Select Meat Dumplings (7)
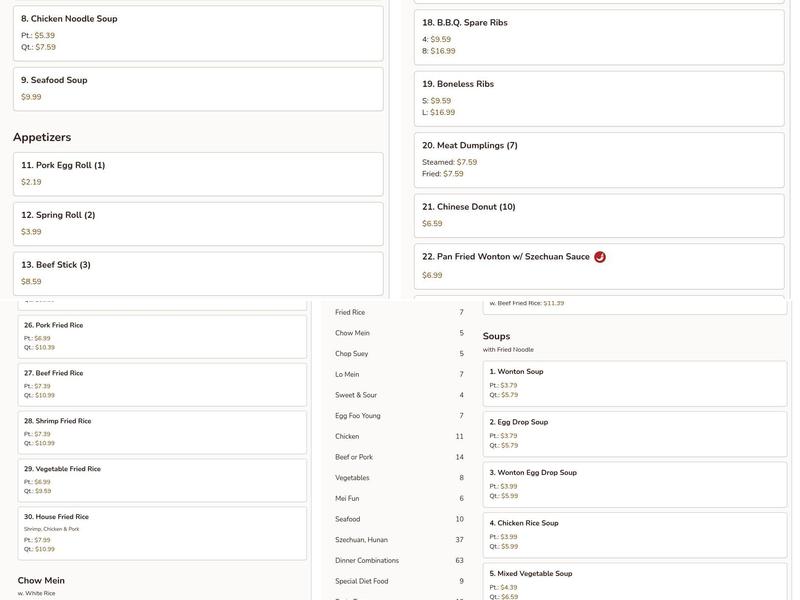 (x=599, y=160)
